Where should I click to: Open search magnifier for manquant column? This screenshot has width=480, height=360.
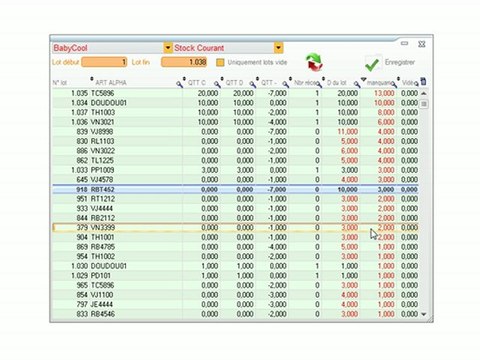click(394, 84)
